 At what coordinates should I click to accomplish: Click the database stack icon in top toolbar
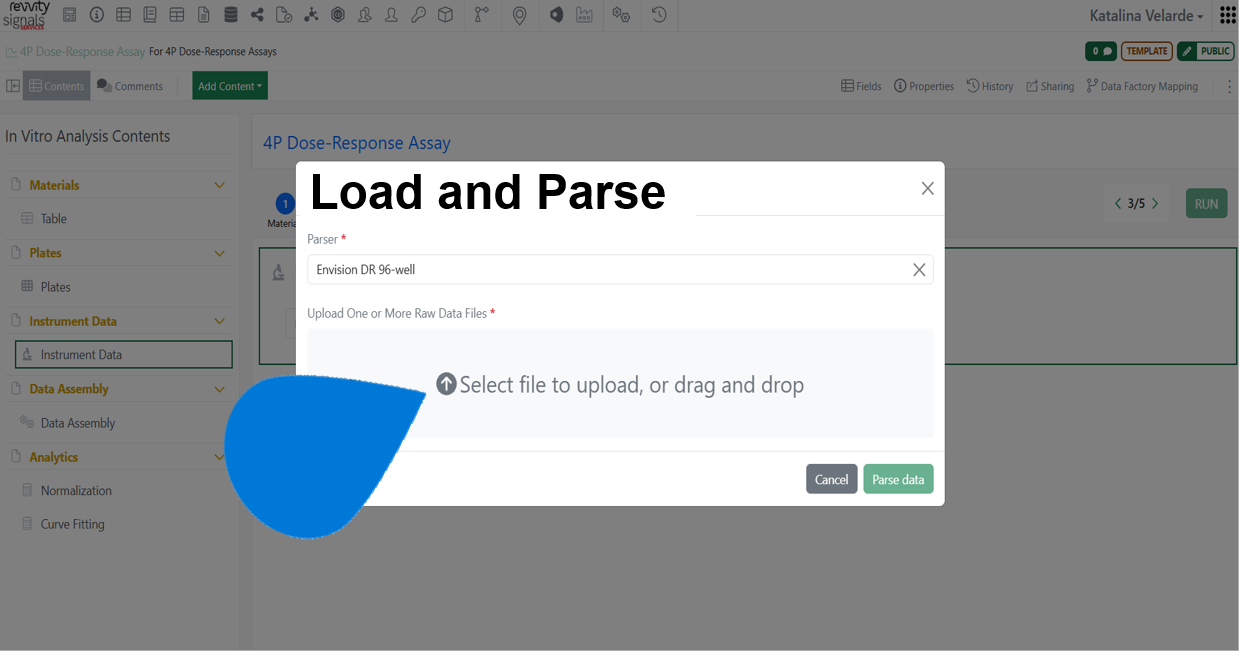231,15
